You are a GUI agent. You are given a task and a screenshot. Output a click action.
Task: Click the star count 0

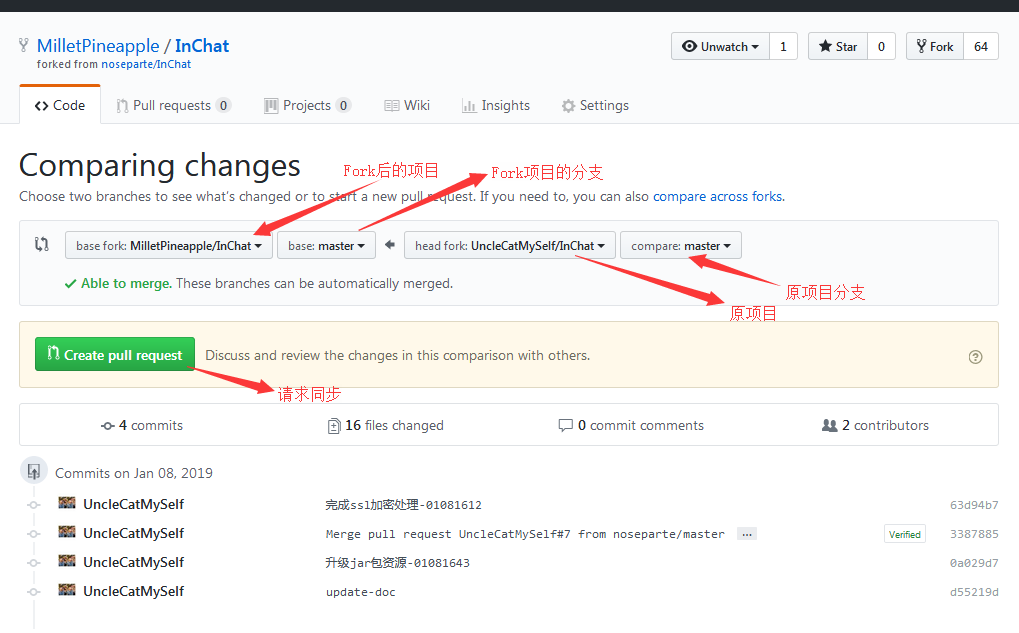click(881, 46)
